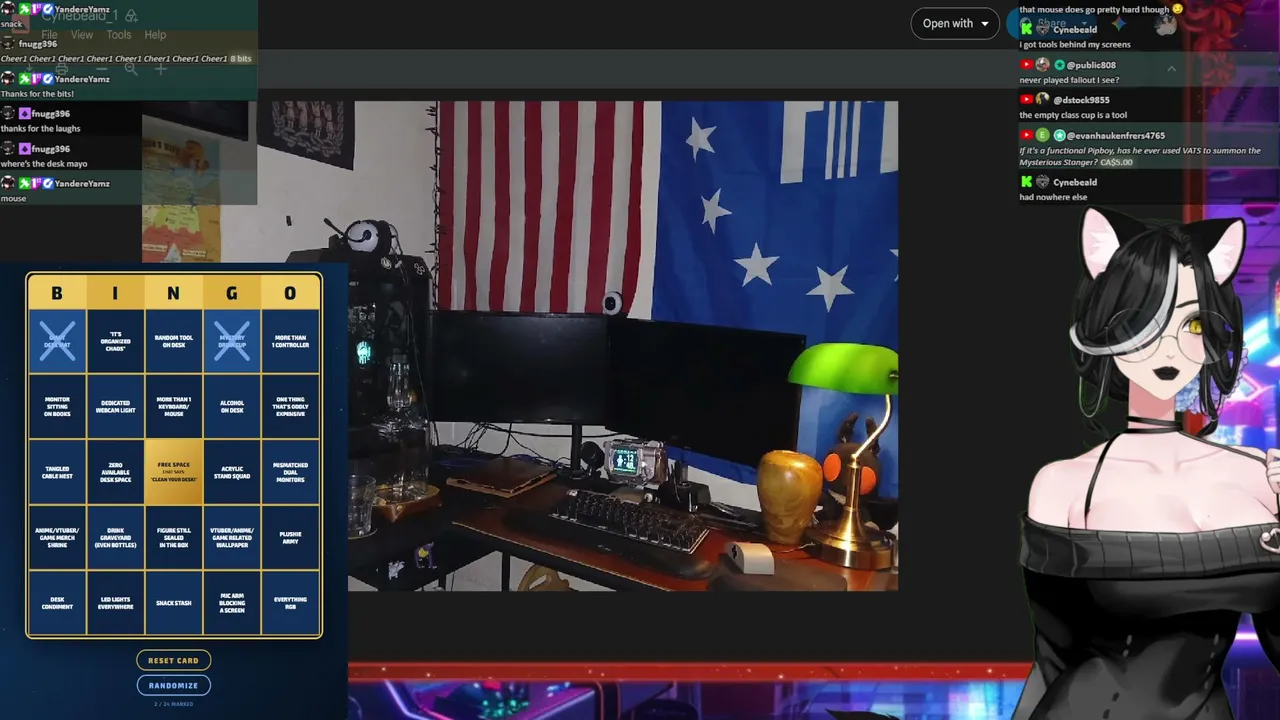This screenshot has width=1280, height=720.
Task: Click the YouTube icon beside @public808
Action: pos(1026,65)
